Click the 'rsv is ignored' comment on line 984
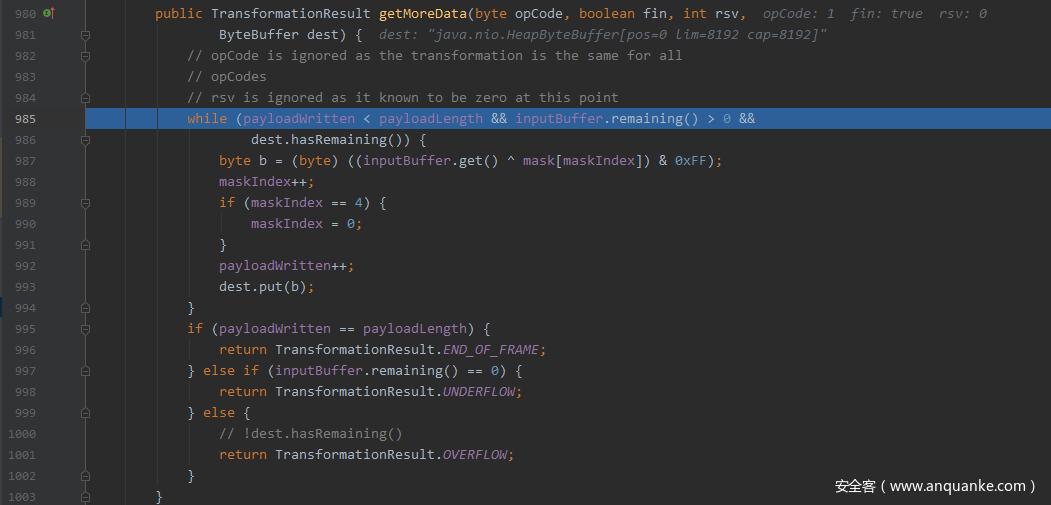Screen dimensions: 1051x505 (402, 98)
